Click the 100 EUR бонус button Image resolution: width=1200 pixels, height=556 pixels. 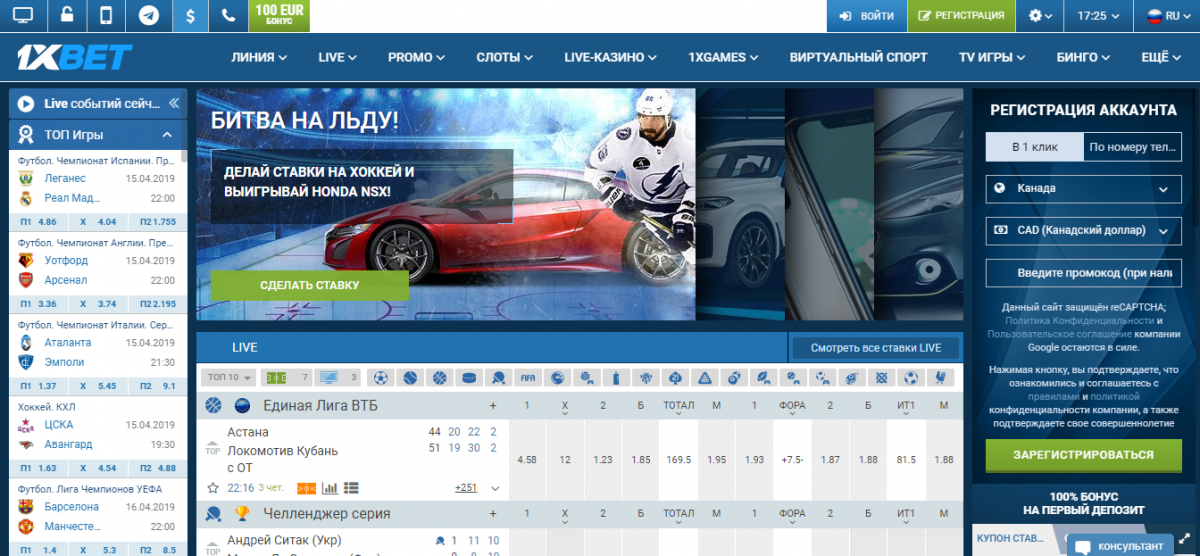[x=281, y=14]
